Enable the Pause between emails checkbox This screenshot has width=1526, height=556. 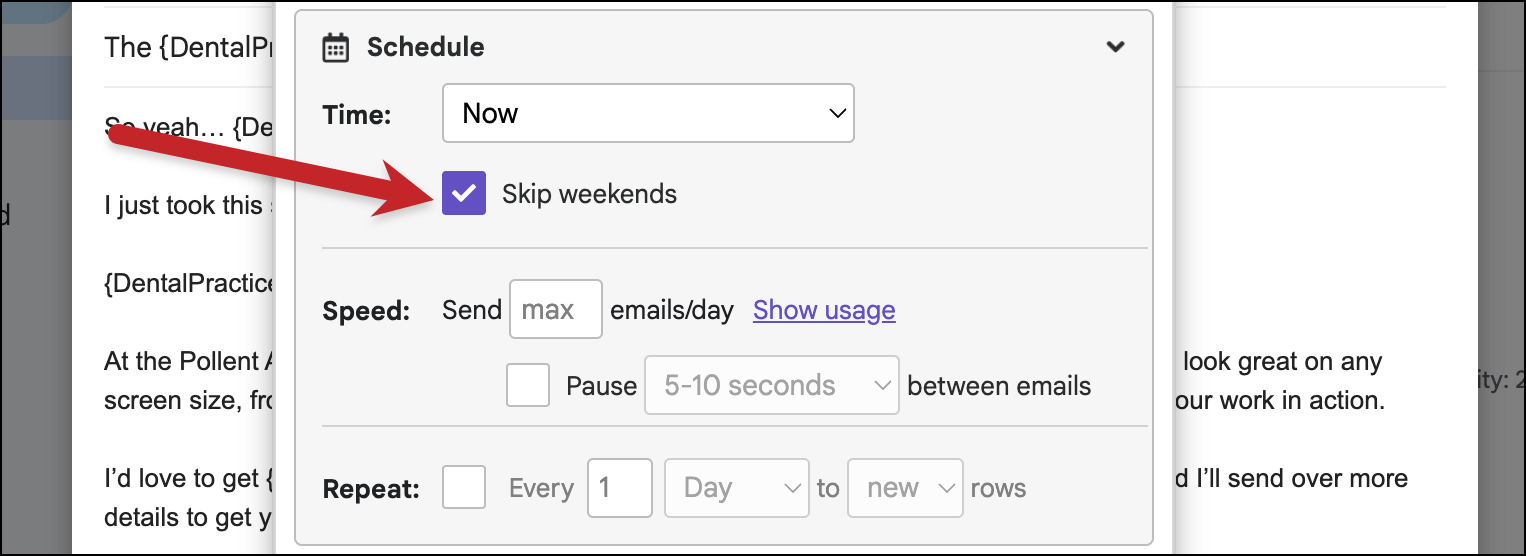(528, 385)
